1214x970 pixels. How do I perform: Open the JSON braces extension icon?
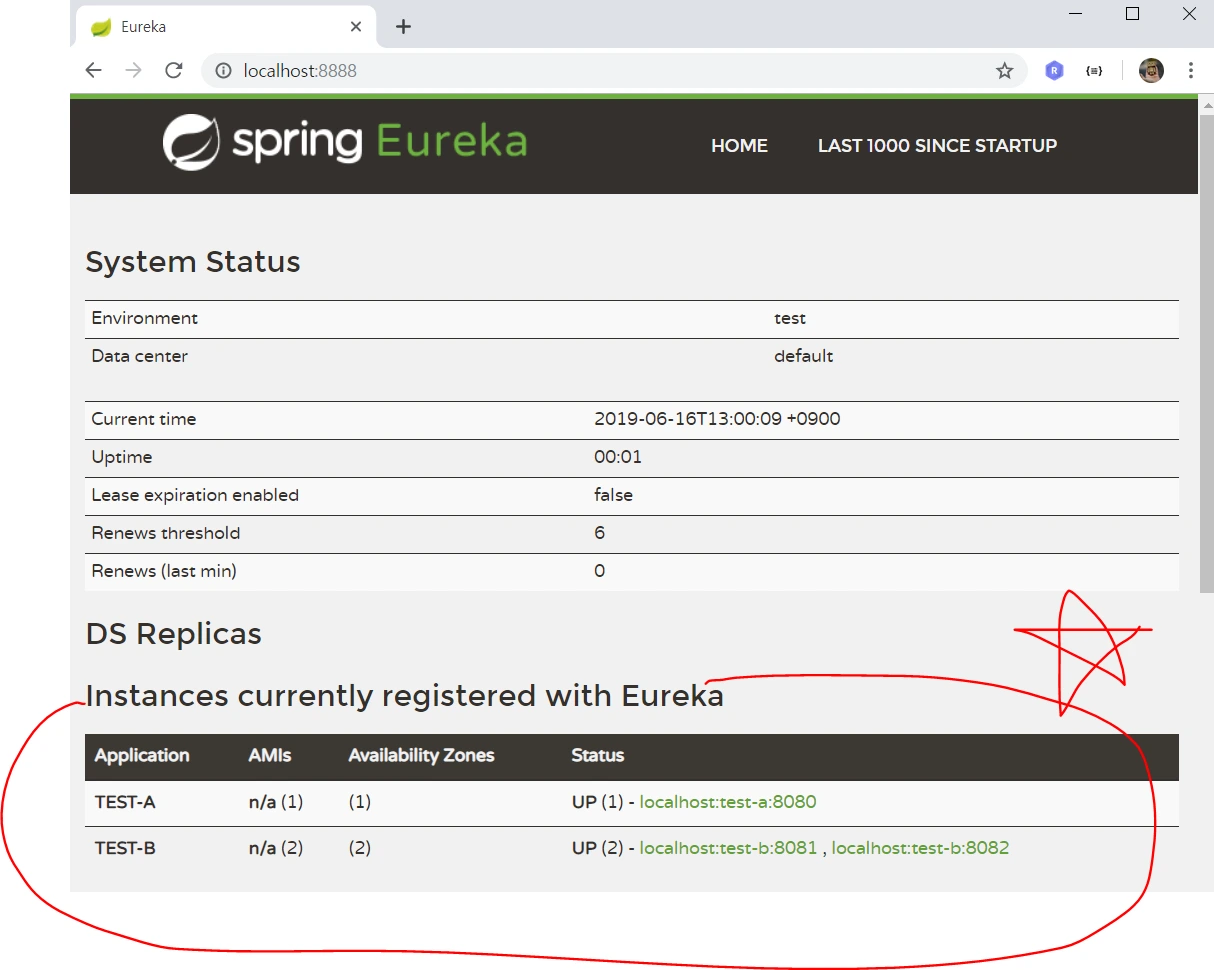[x=1094, y=71]
